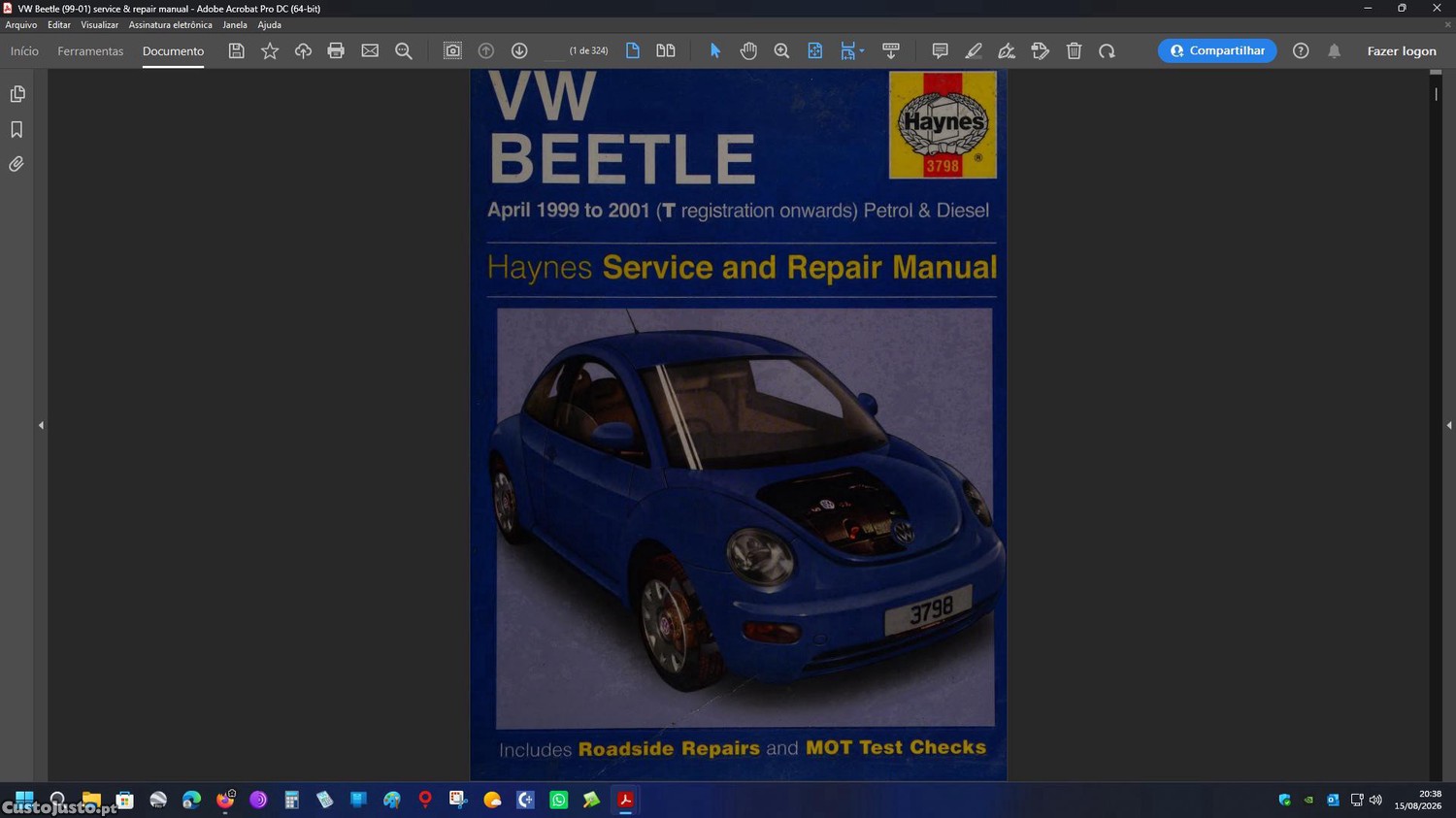Screen dimensions: 1456x818
Task: Click the Windows Security shield tray icon
Action: tap(1284, 801)
